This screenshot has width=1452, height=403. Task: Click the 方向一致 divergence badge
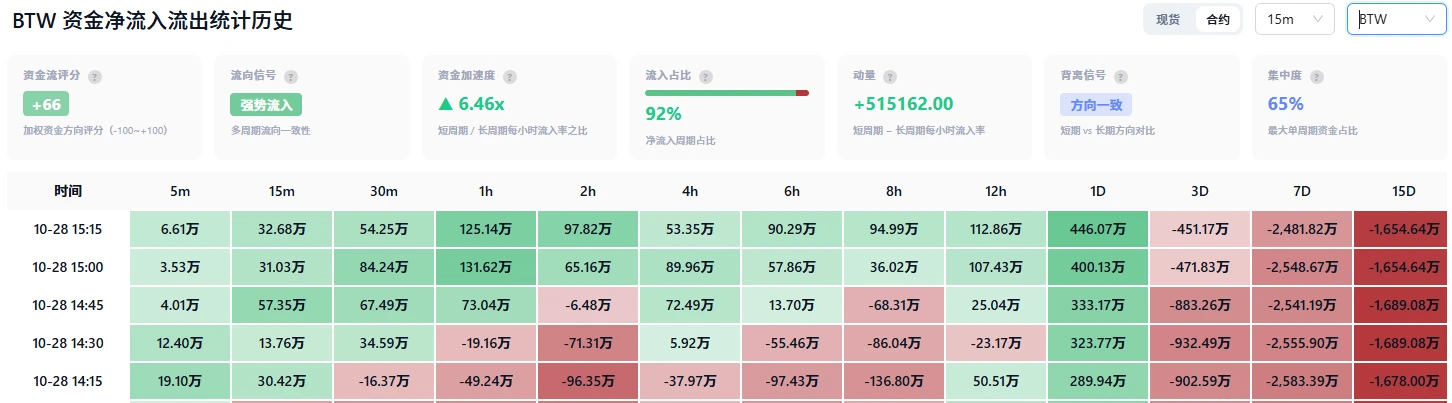(1096, 104)
